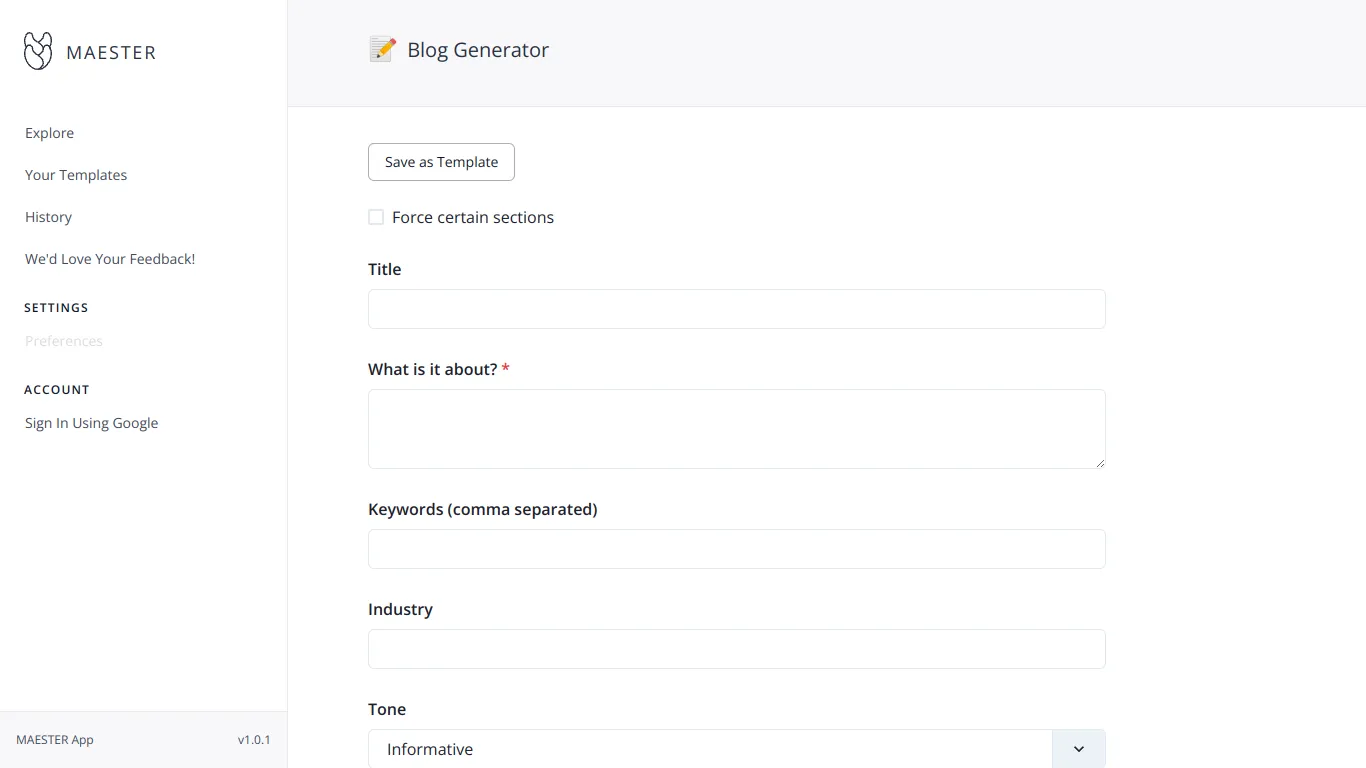Click the pencil Blog Generator icon
This screenshot has height=768, width=1366.
(382, 48)
